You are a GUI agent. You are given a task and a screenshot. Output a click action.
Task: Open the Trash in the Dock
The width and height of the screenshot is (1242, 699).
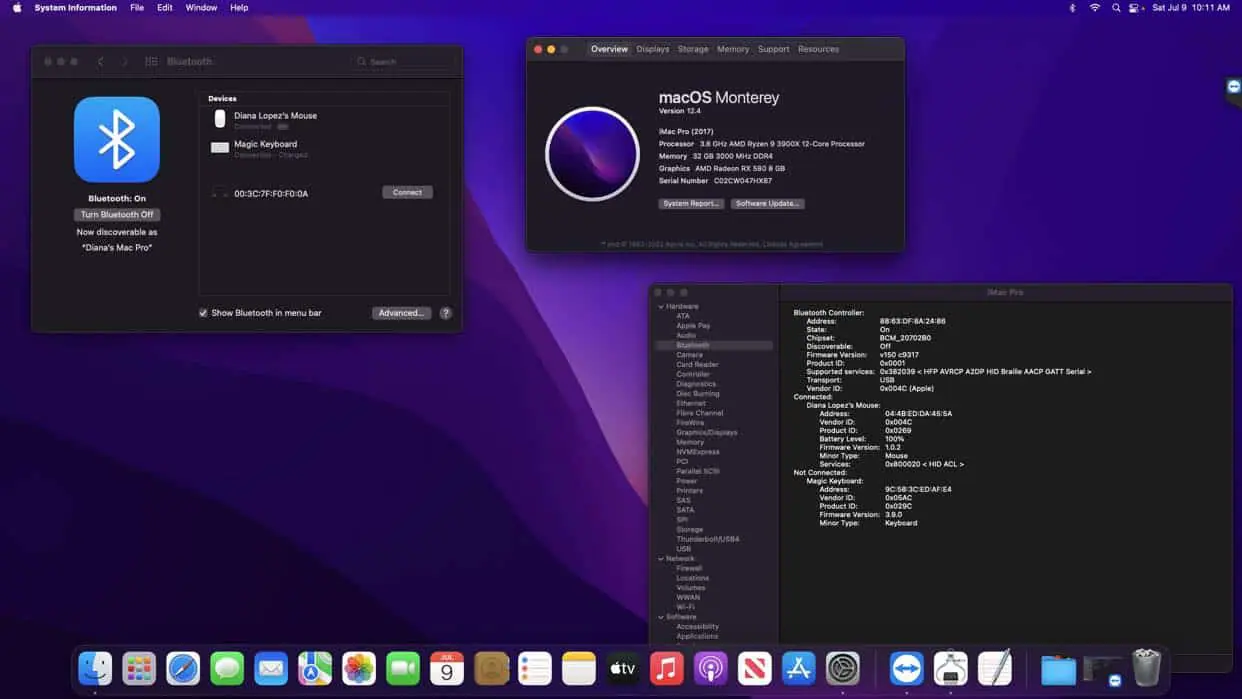click(x=1146, y=668)
